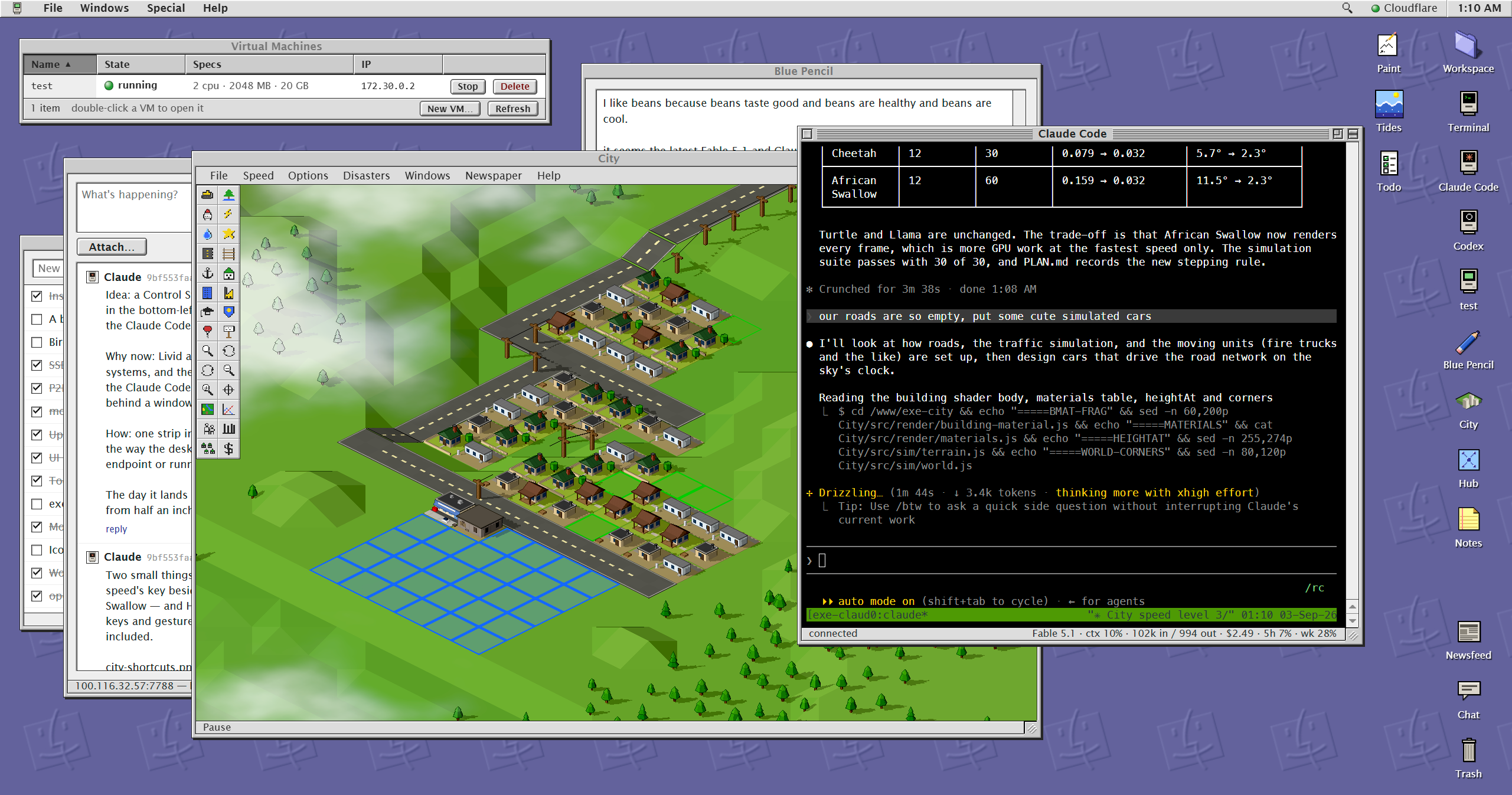Screen dimensions: 1512x795
Task: Tick the 'Ico' todo checkbox
Action: coord(37,550)
